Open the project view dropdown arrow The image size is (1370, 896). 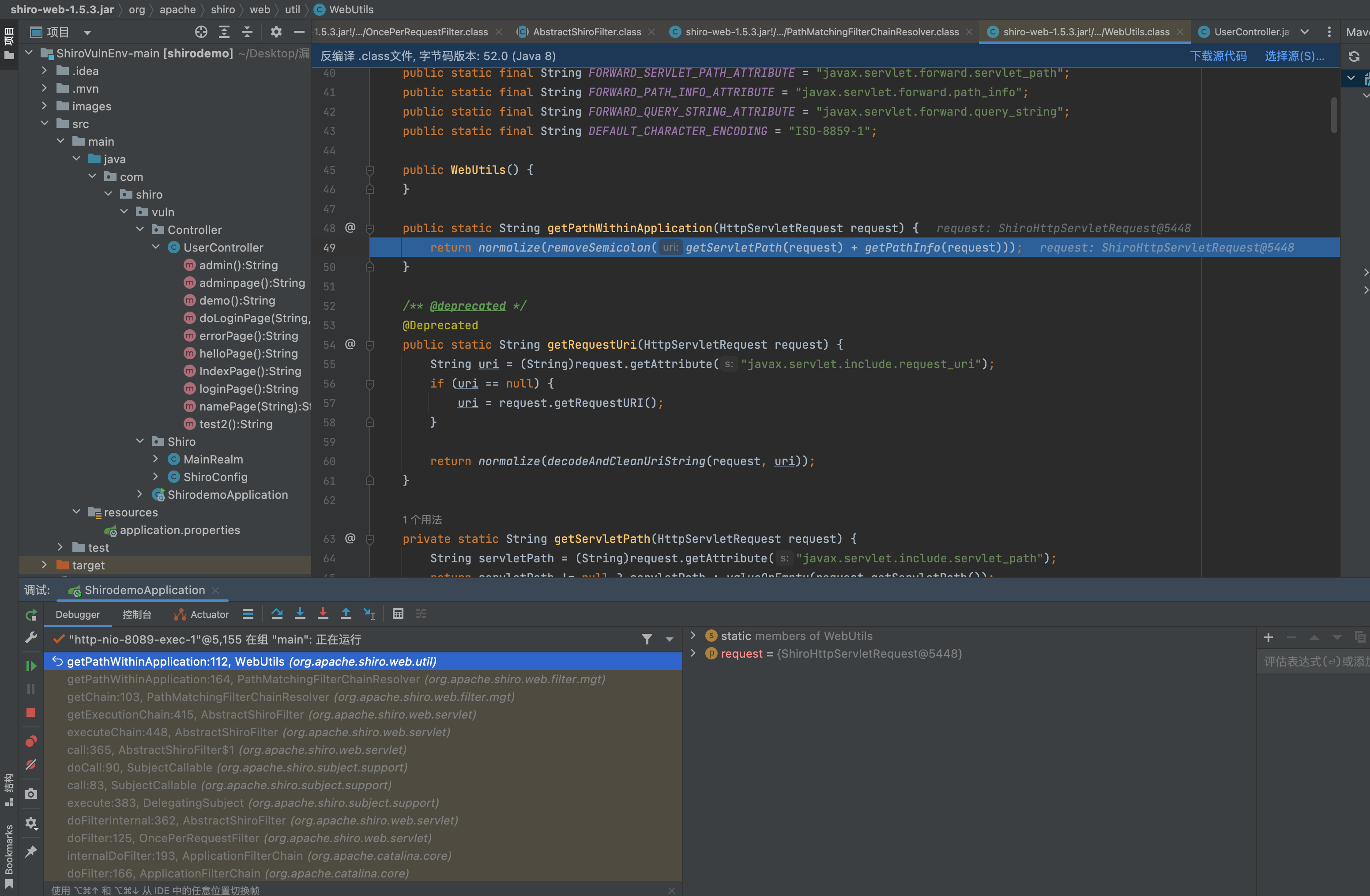pos(87,33)
